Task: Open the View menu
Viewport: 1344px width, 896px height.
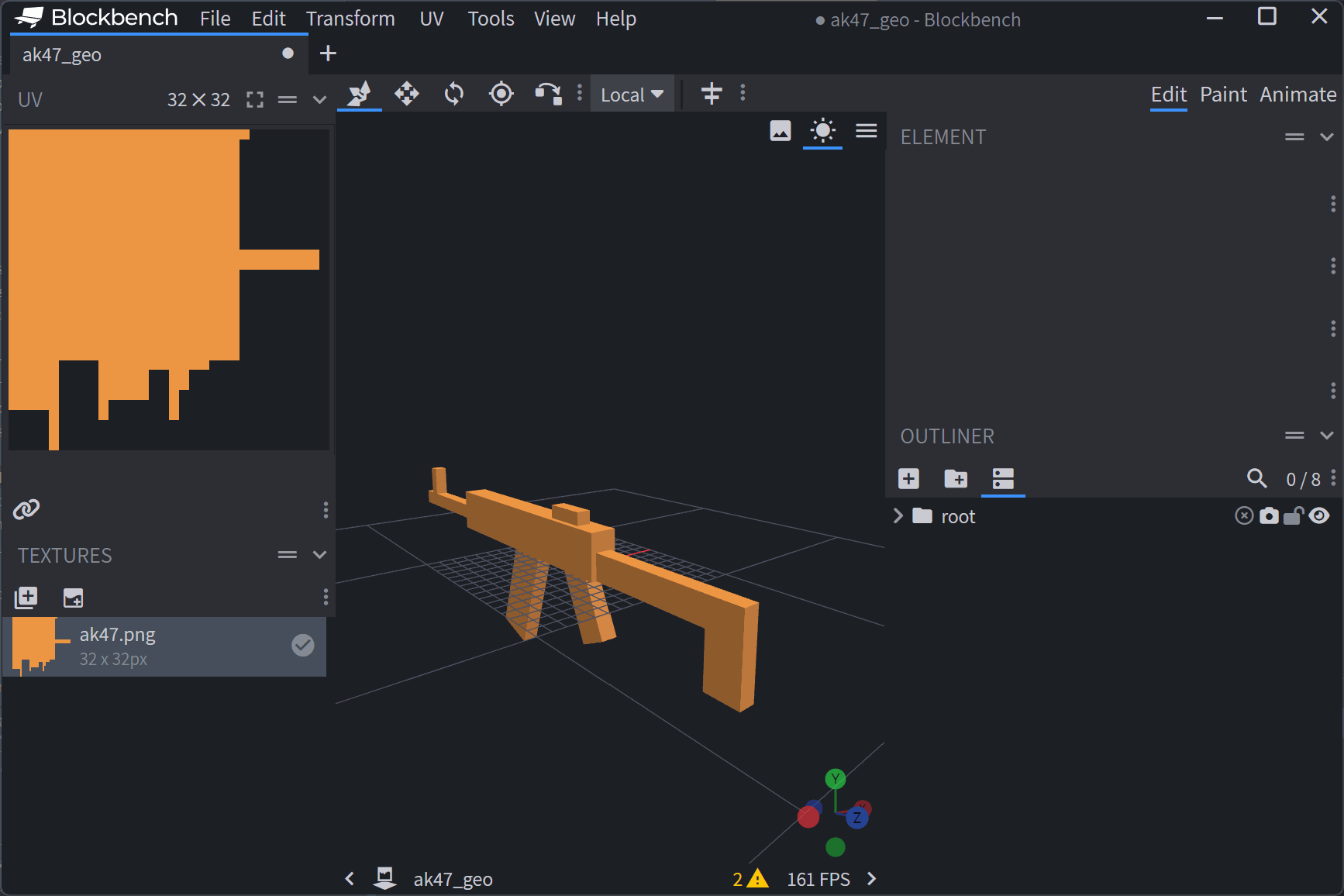Action: pyautogui.click(x=554, y=19)
